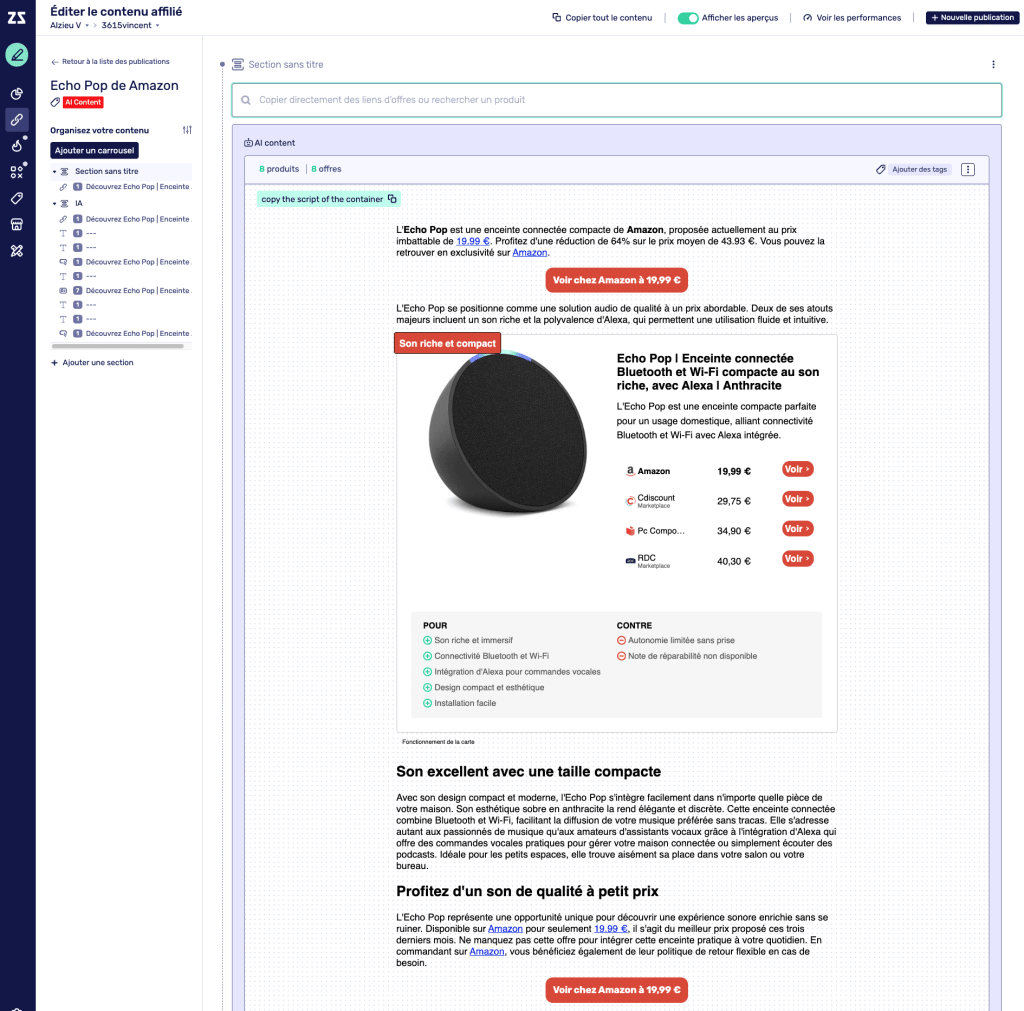
Task: Click the Nouvelle publication button
Action: point(972,18)
